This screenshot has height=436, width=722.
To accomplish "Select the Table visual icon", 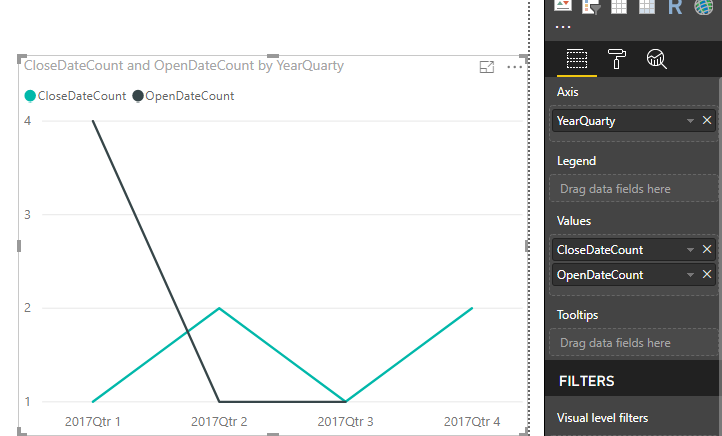I will pos(618,6).
